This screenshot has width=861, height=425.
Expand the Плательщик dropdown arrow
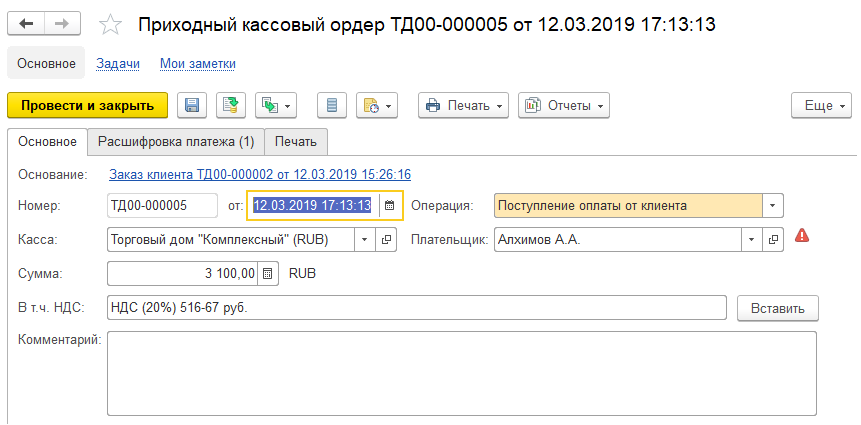tap(751, 240)
